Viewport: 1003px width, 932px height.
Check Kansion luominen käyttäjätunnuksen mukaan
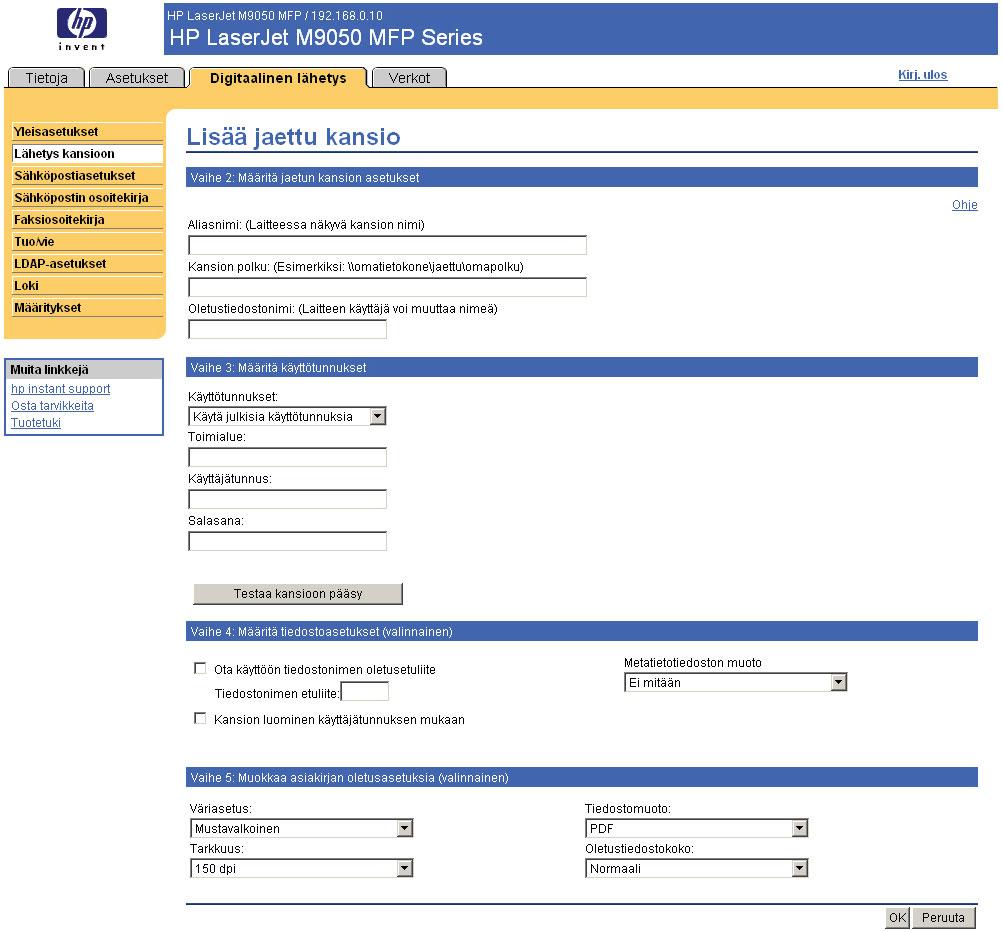click(x=200, y=718)
